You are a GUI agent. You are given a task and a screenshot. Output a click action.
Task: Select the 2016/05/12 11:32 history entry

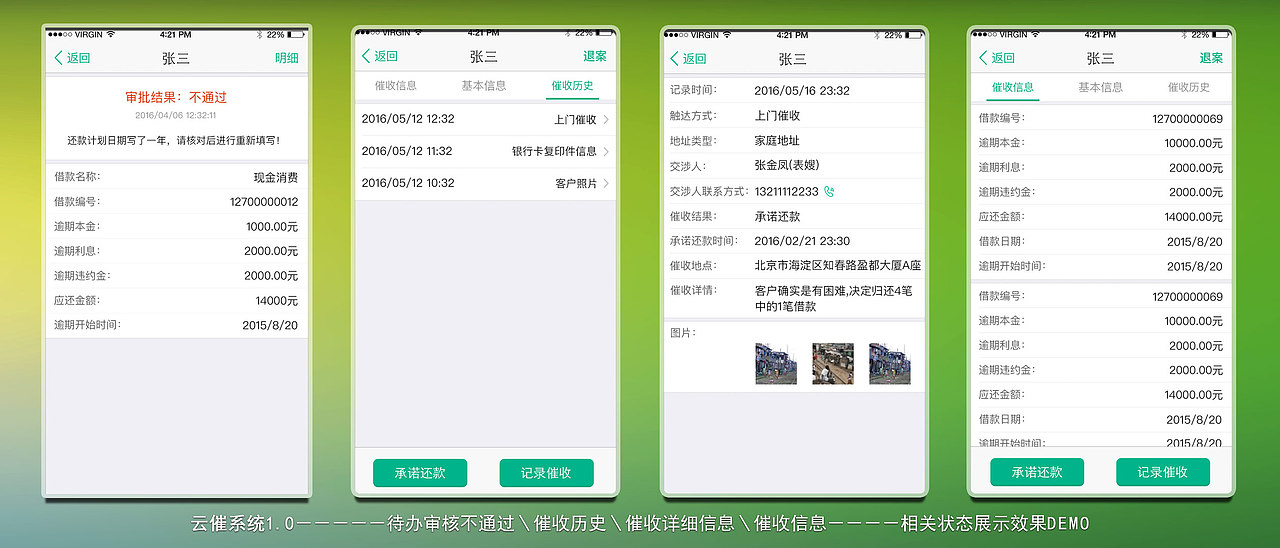coord(485,151)
